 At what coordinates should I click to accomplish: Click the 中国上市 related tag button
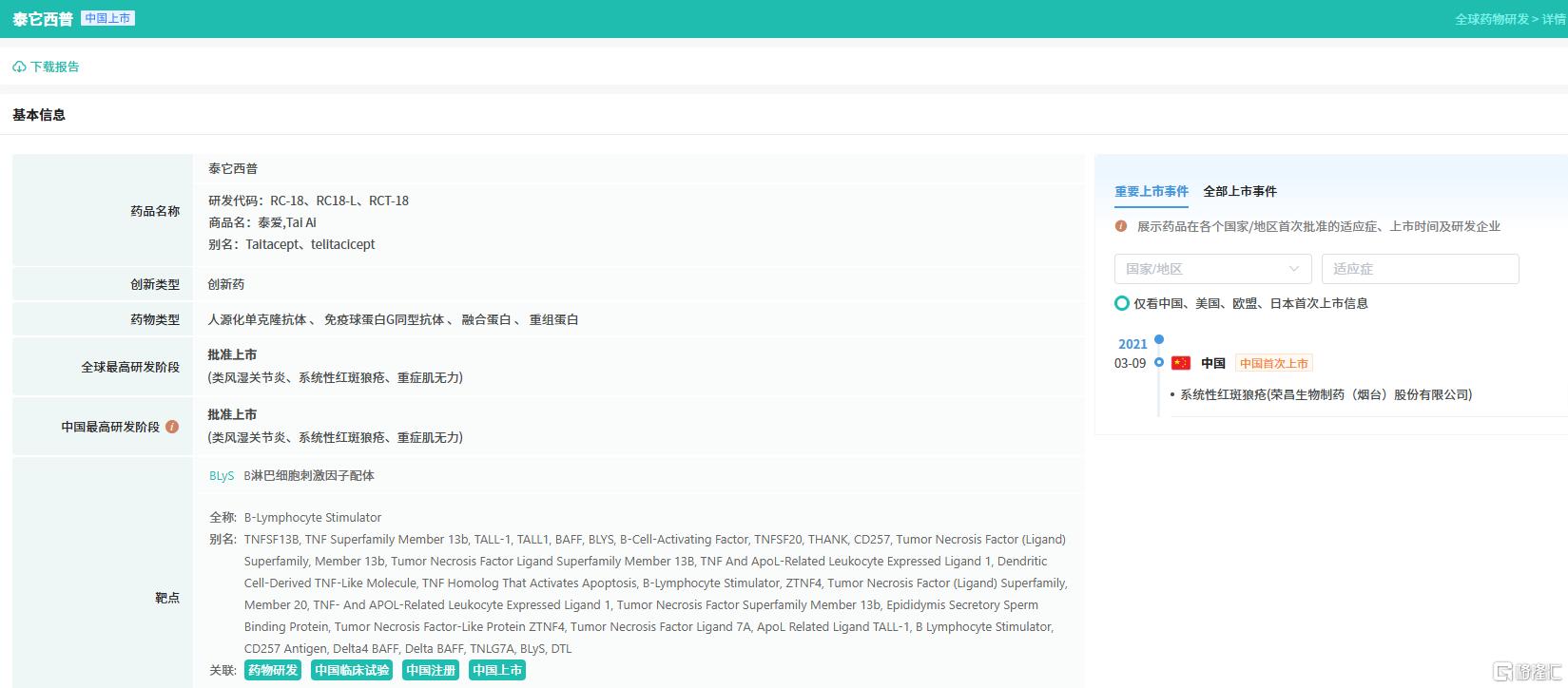click(497, 670)
